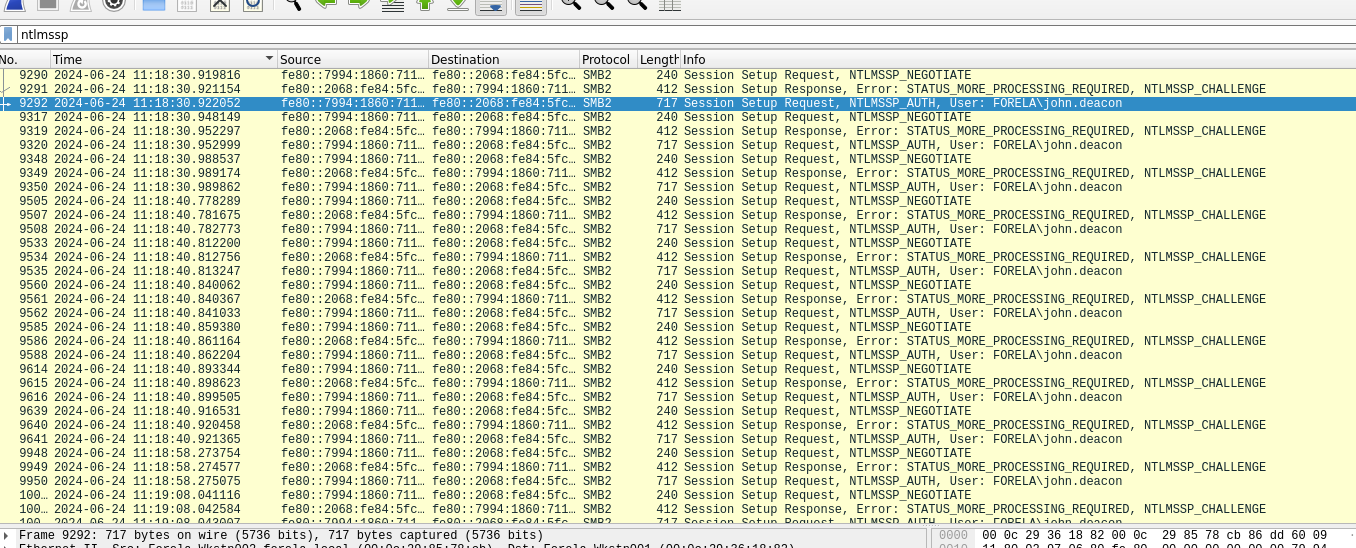Select packet 9950 in the list

(678, 481)
